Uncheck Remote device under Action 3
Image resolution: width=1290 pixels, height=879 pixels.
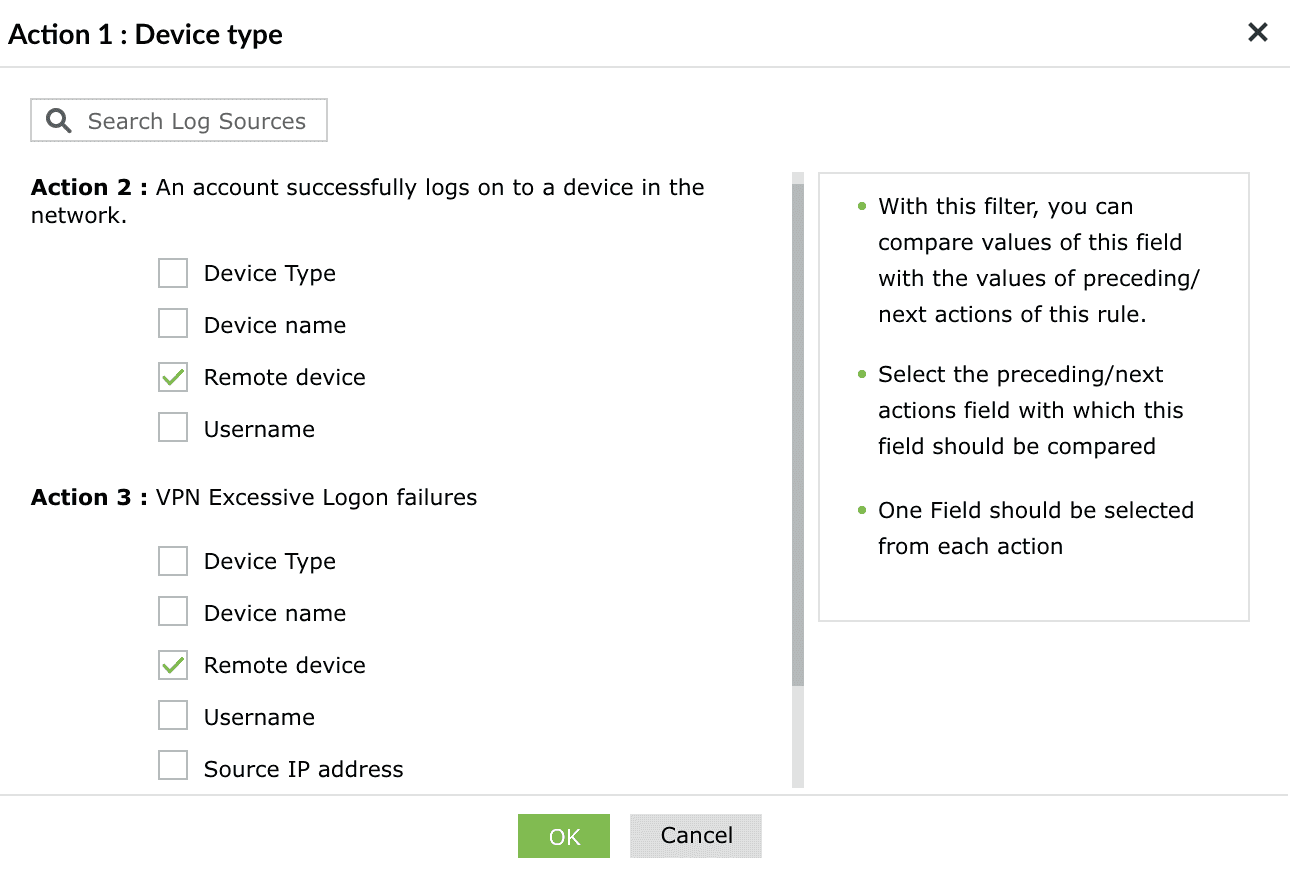click(x=173, y=665)
